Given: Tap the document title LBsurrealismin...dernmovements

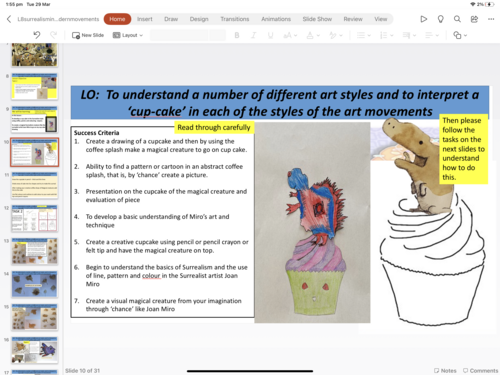Looking at the screenshot, I should pyautogui.click(x=58, y=19).
